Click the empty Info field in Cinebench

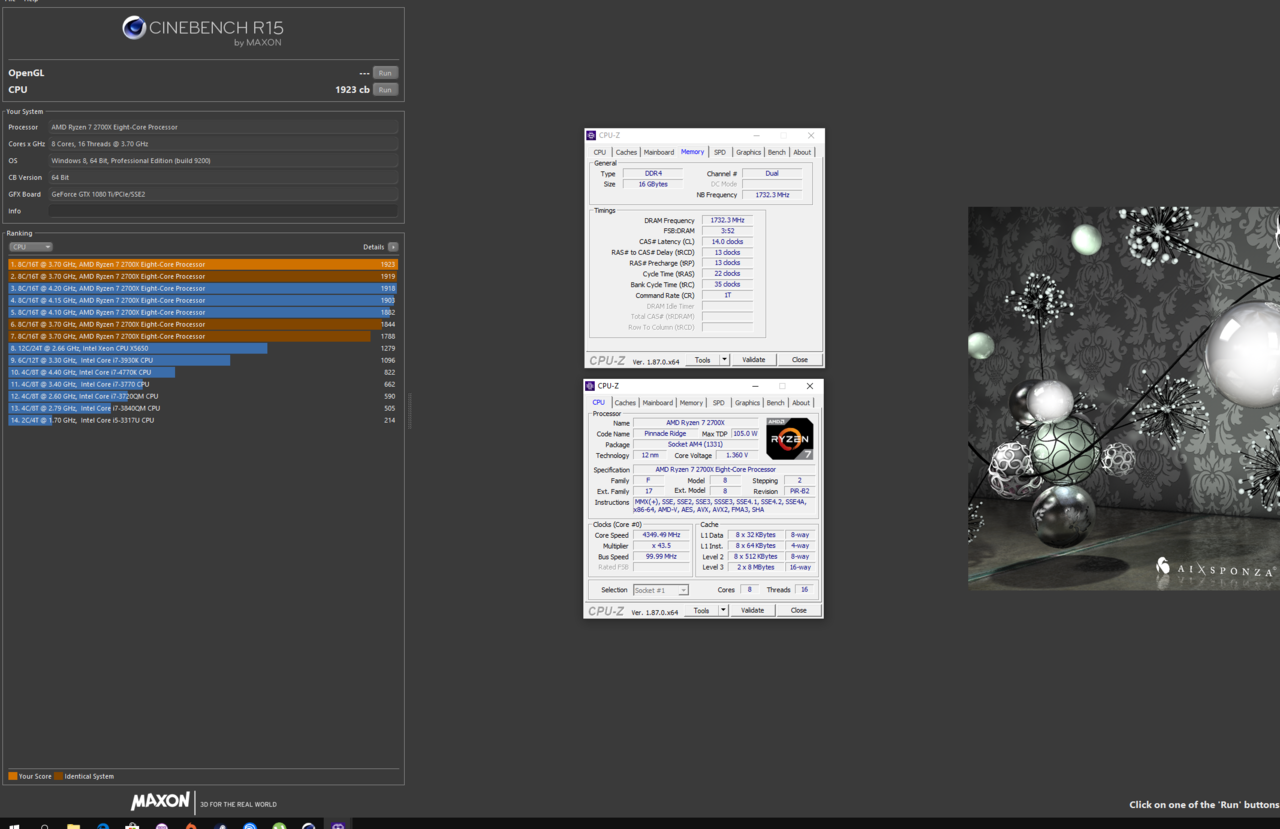click(x=223, y=211)
